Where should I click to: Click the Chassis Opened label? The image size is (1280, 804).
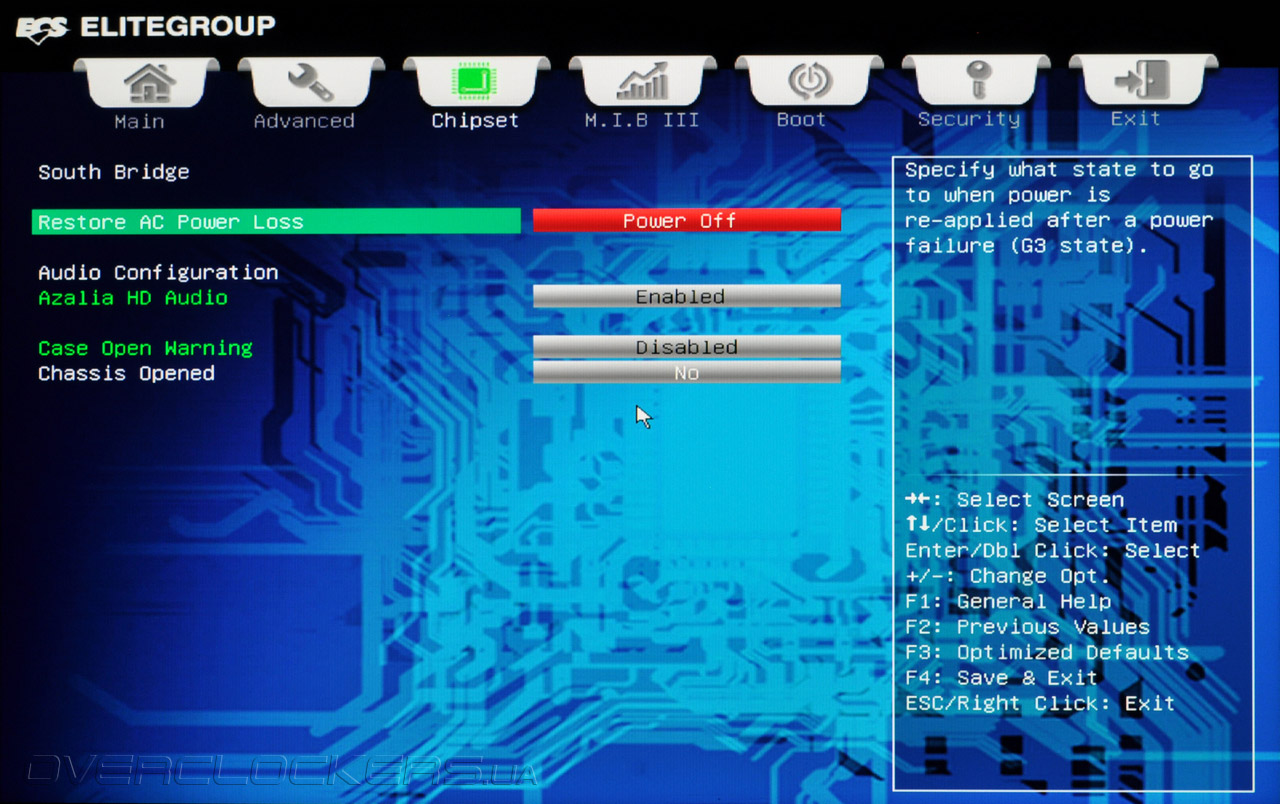pyautogui.click(x=126, y=373)
